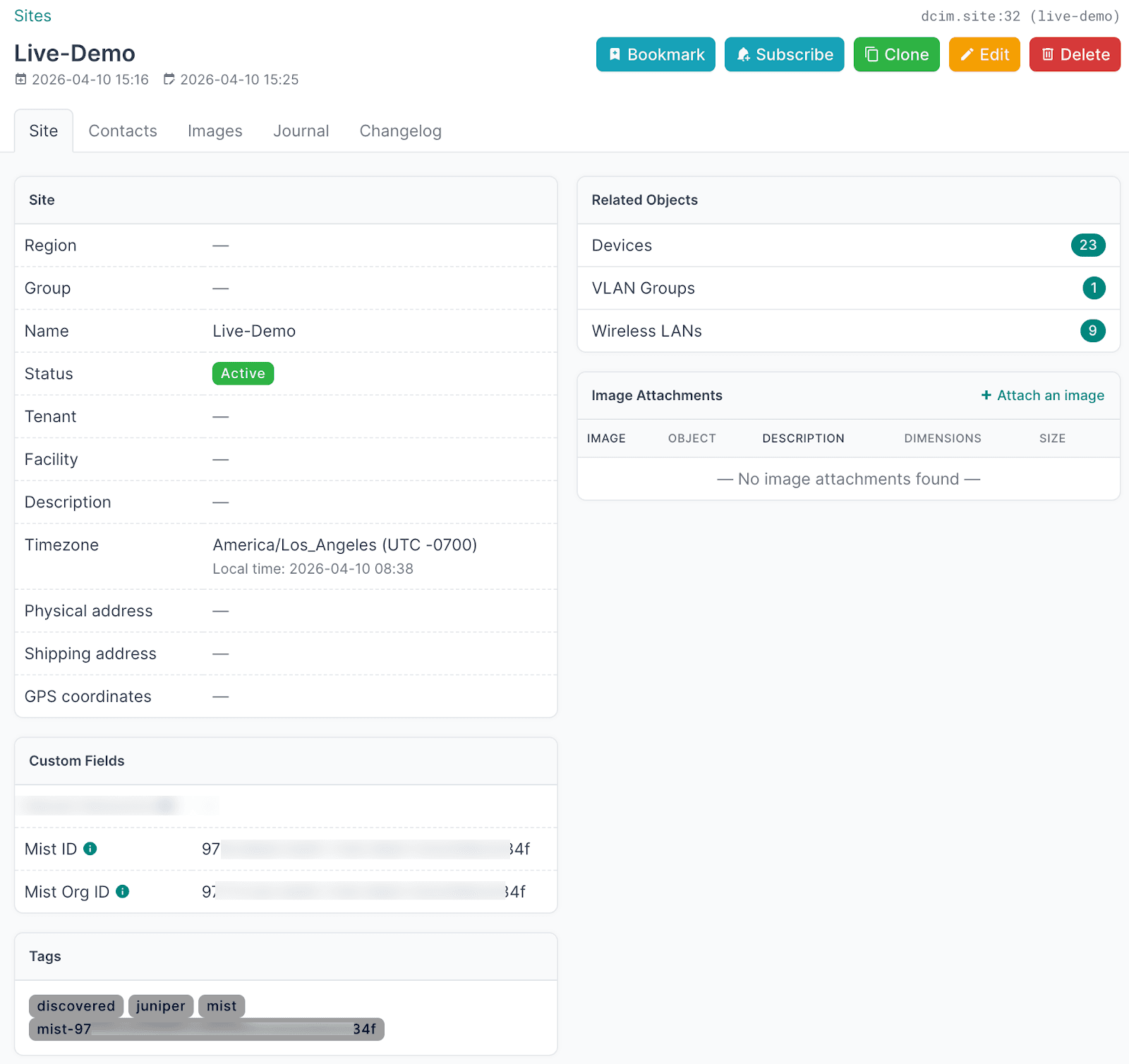This screenshot has height=1064, width=1129.
Task: Open the Wireless LANs count badge
Action: [x=1092, y=331]
